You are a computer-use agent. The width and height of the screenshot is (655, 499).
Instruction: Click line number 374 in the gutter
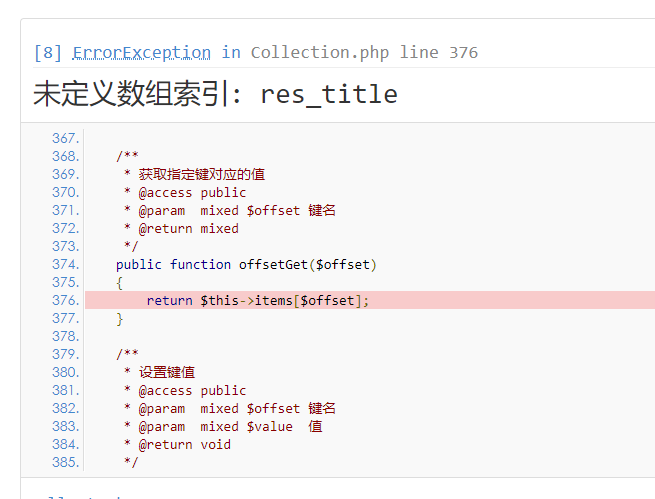click(65, 264)
